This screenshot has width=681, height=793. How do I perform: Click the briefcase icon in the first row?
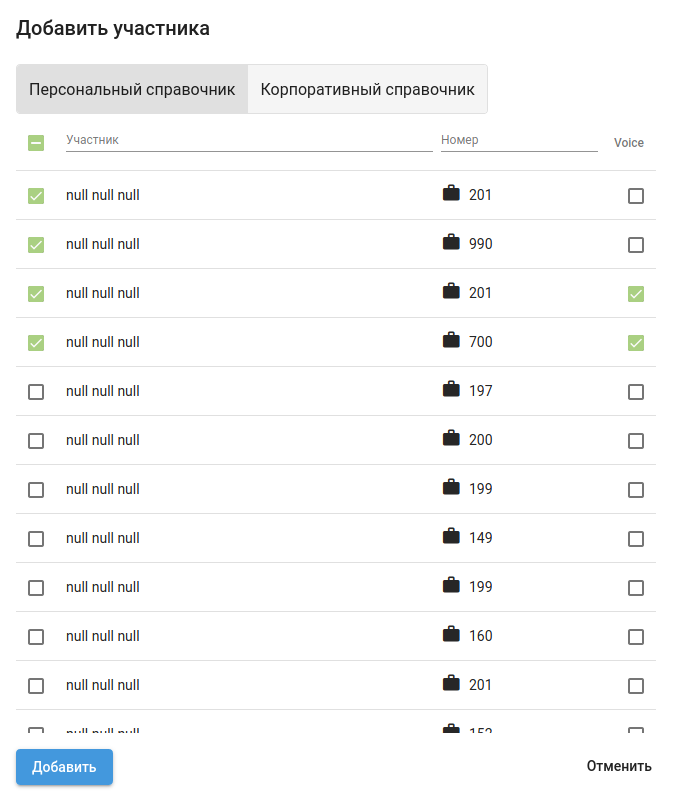pyautogui.click(x=451, y=194)
